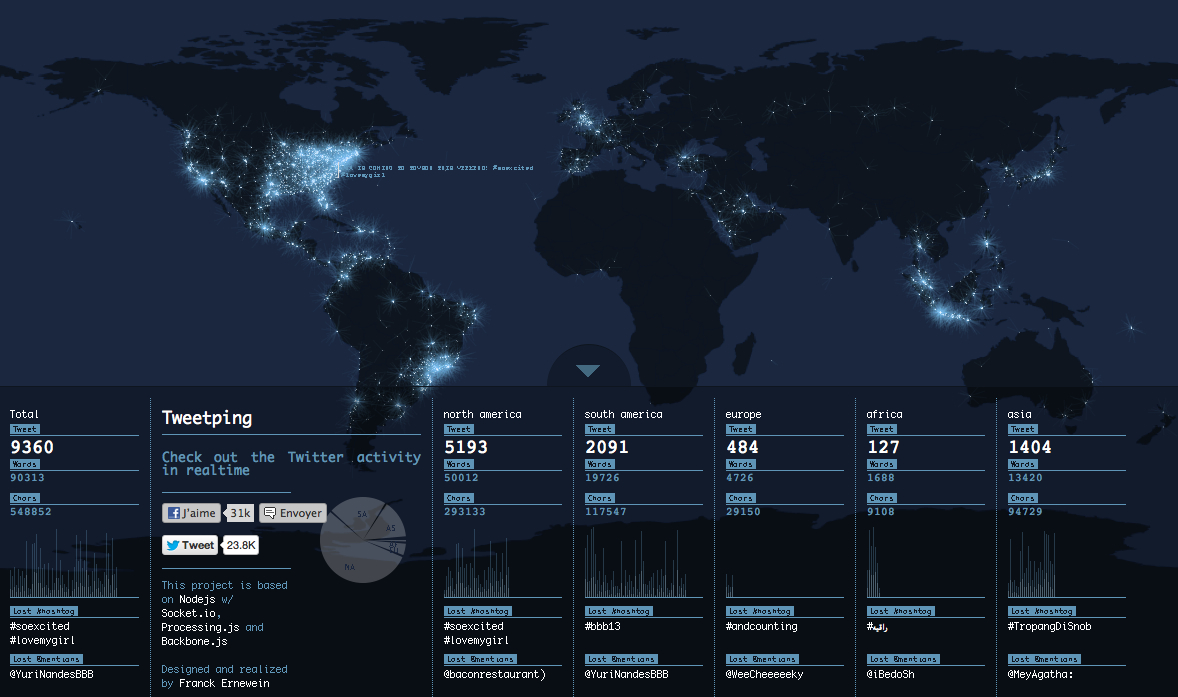
Task: Click the europe column heading
Action: pos(743,415)
